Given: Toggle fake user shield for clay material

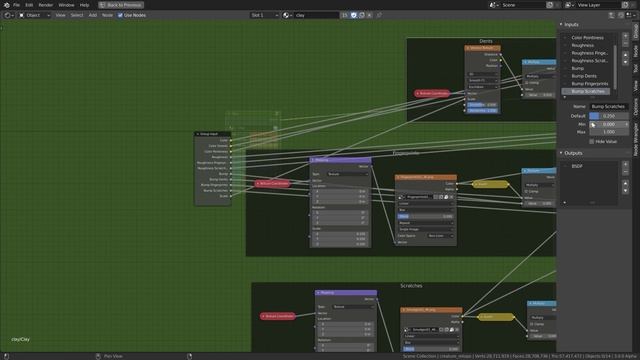Looking at the screenshot, I should click(x=353, y=15).
